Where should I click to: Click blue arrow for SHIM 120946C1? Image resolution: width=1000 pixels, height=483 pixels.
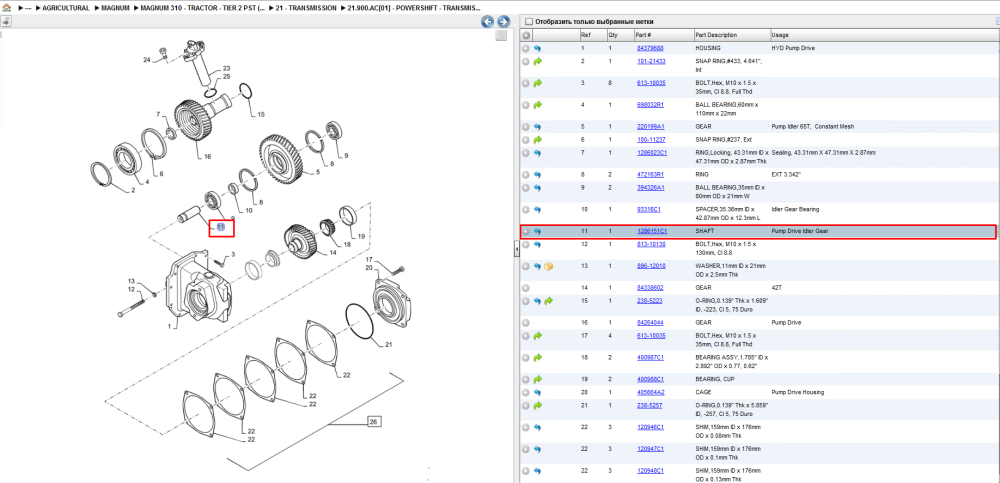pyautogui.click(x=538, y=427)
